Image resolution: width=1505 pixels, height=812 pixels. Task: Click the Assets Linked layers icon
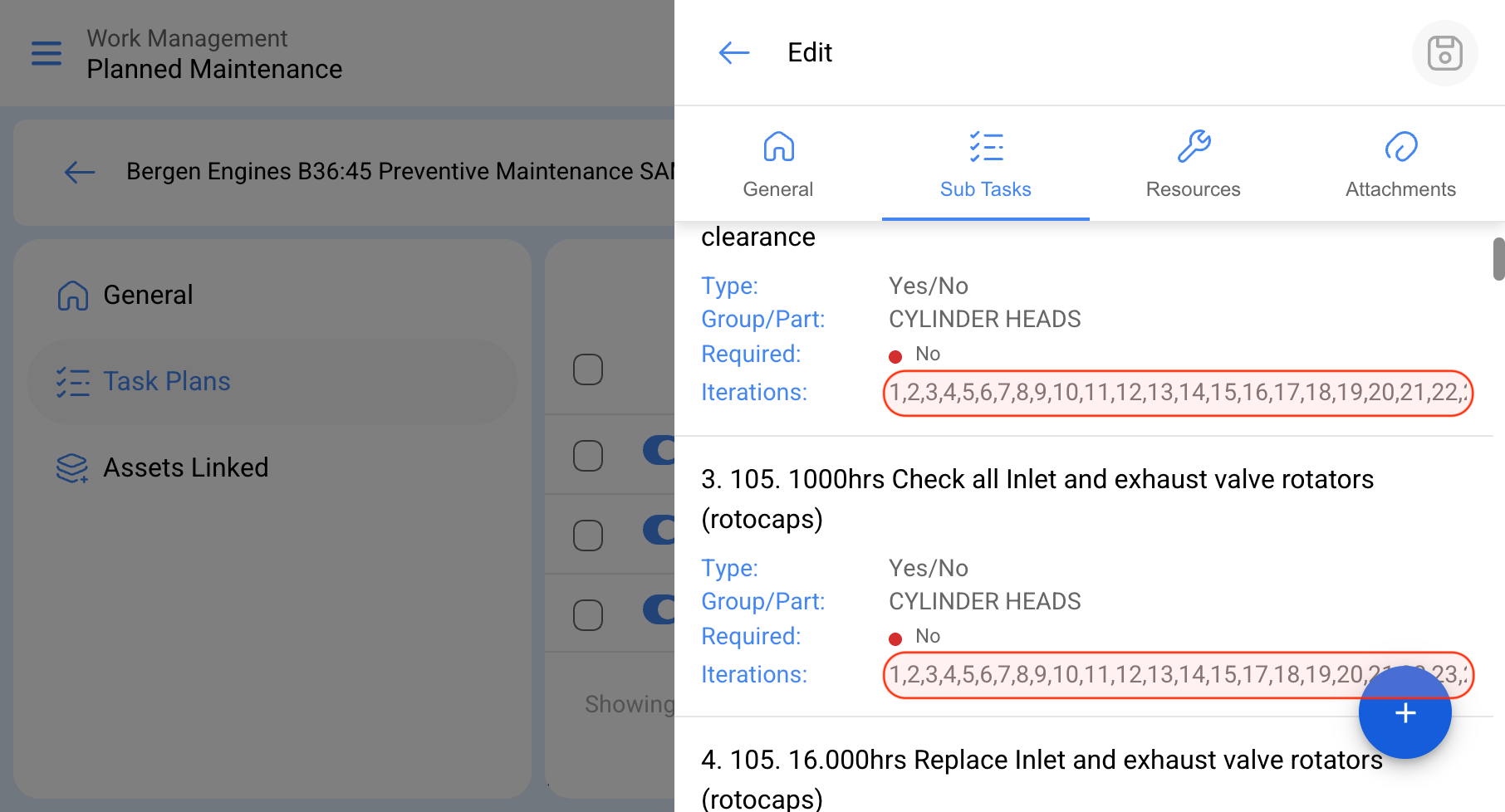(72, 468)
